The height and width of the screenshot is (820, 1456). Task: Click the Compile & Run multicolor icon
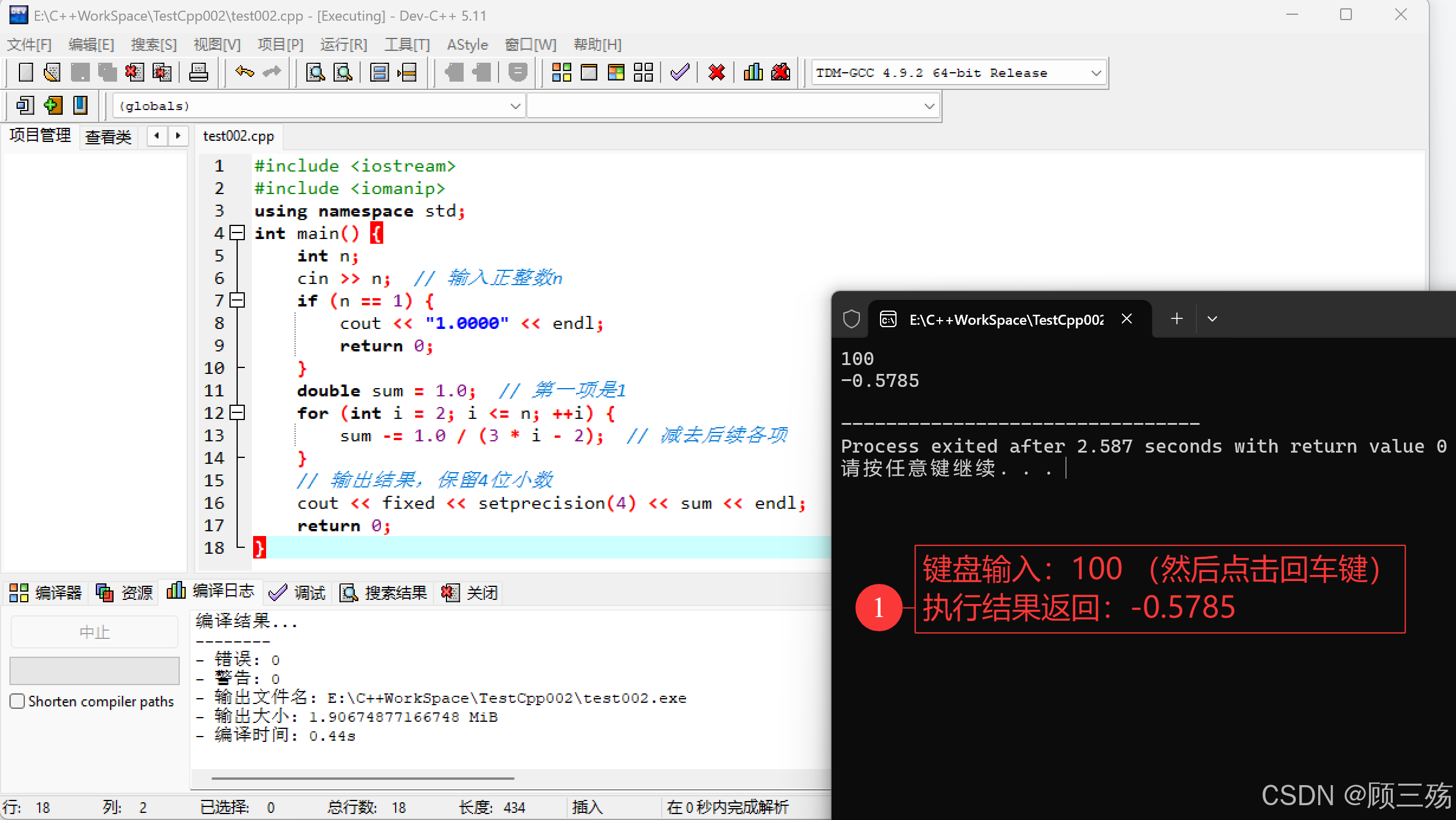(616, 73)
